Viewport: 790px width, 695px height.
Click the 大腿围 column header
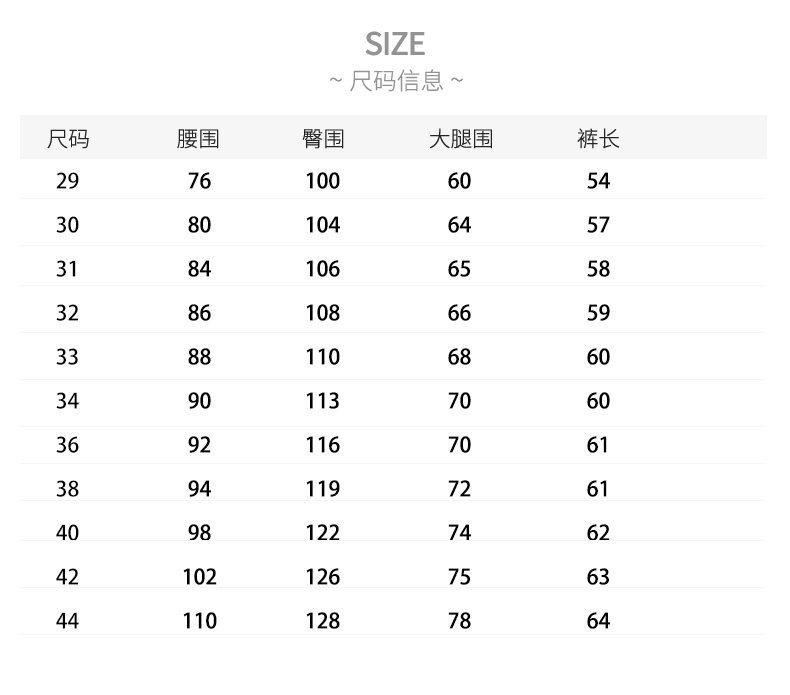pyautogui.click(x=460, y=139)
